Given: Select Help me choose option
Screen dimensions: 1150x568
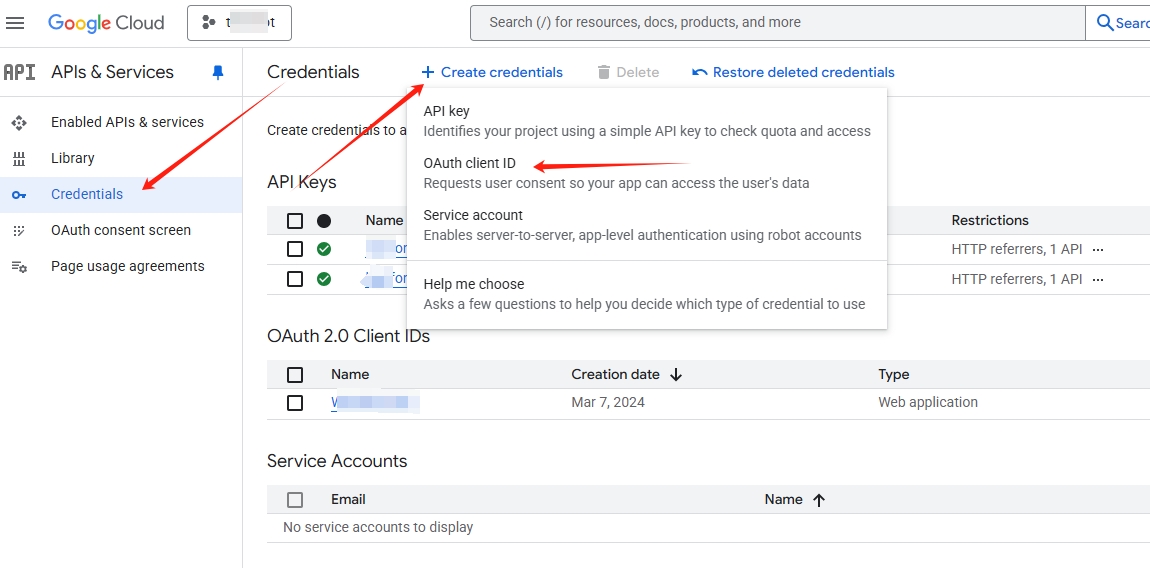Looking at the screenshot, I should 647,294.
